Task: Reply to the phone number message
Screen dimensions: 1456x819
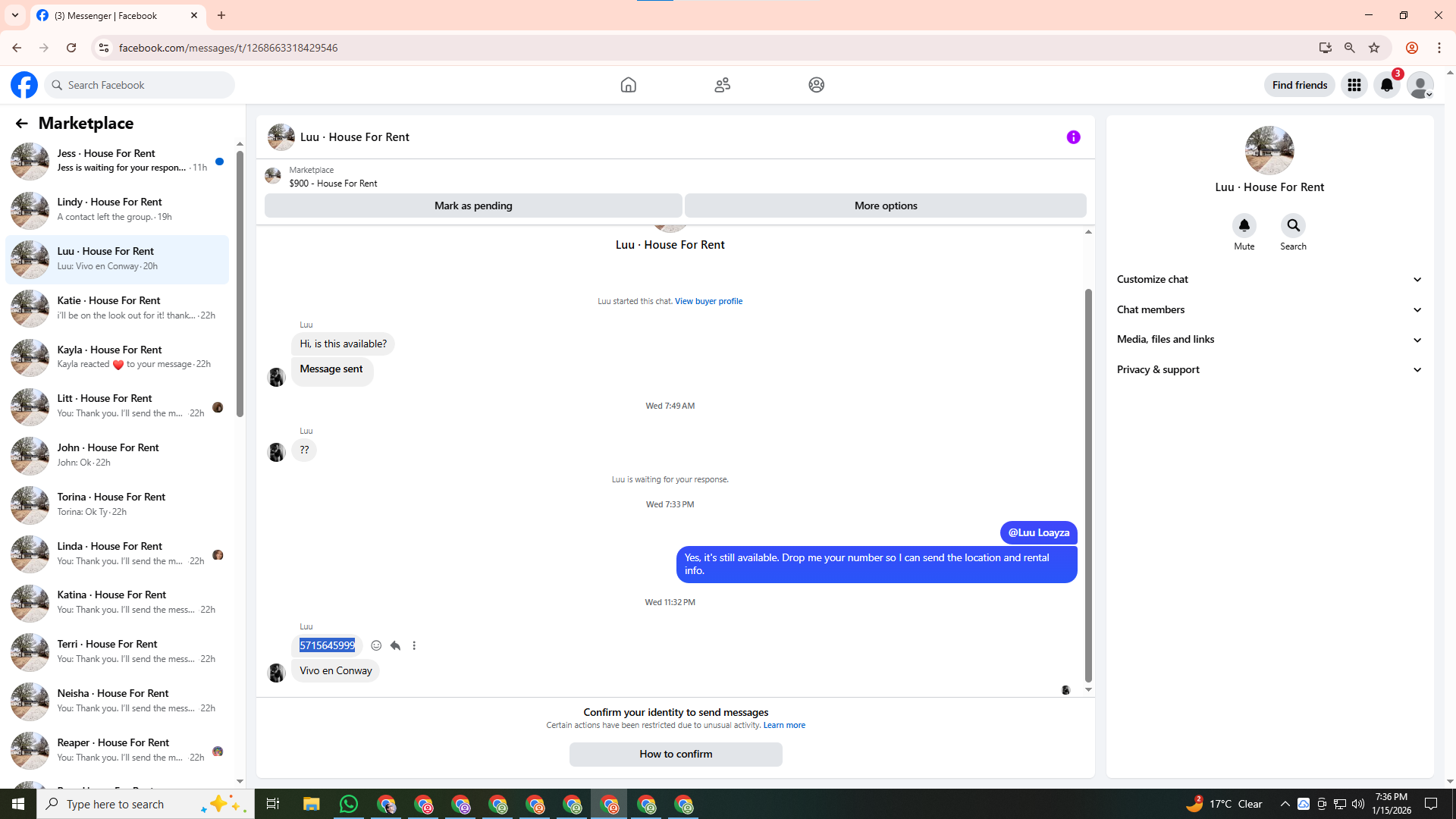Action: click(395, 645)
